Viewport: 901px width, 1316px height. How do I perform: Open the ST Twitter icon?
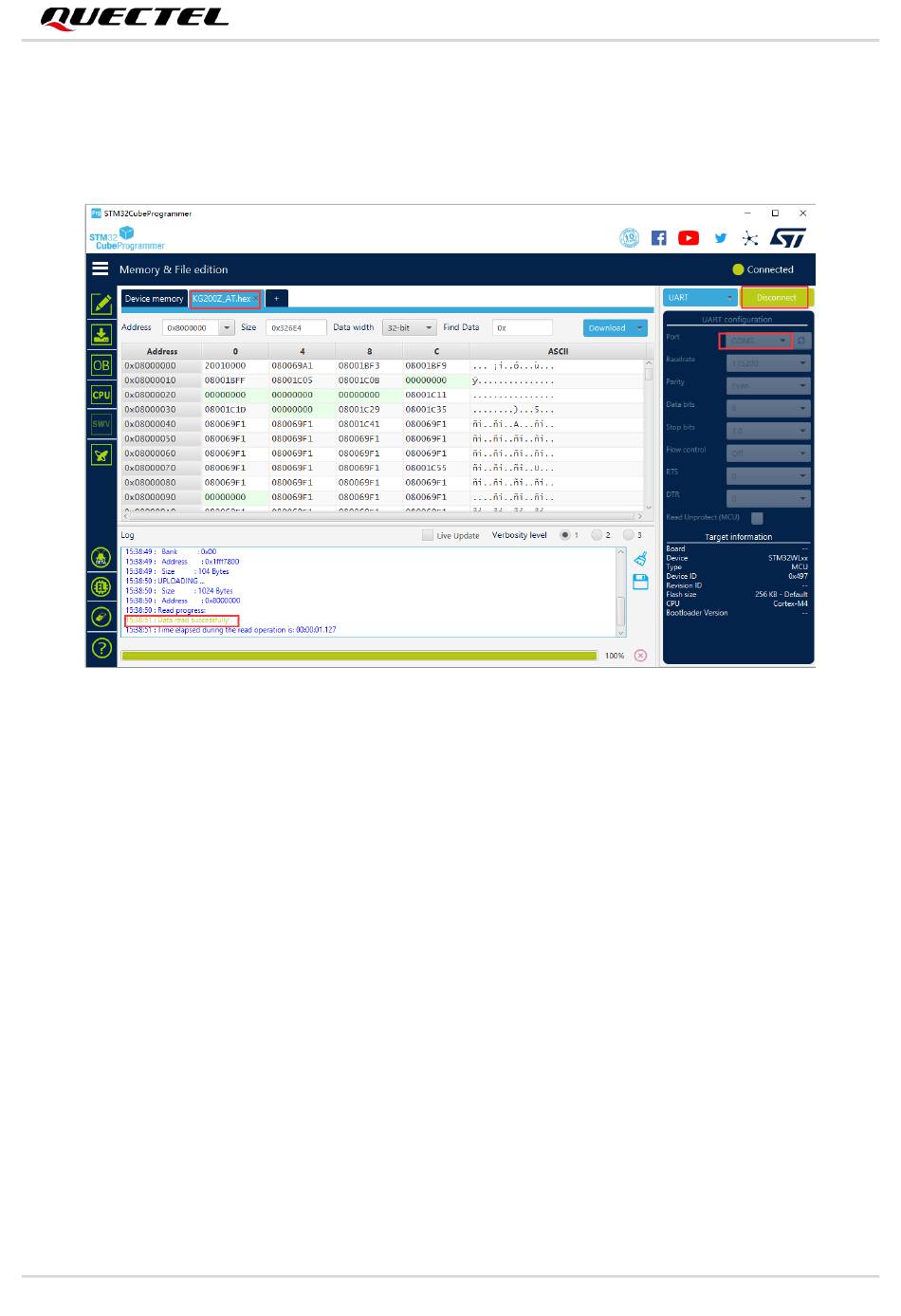click(x=721, y=238)
